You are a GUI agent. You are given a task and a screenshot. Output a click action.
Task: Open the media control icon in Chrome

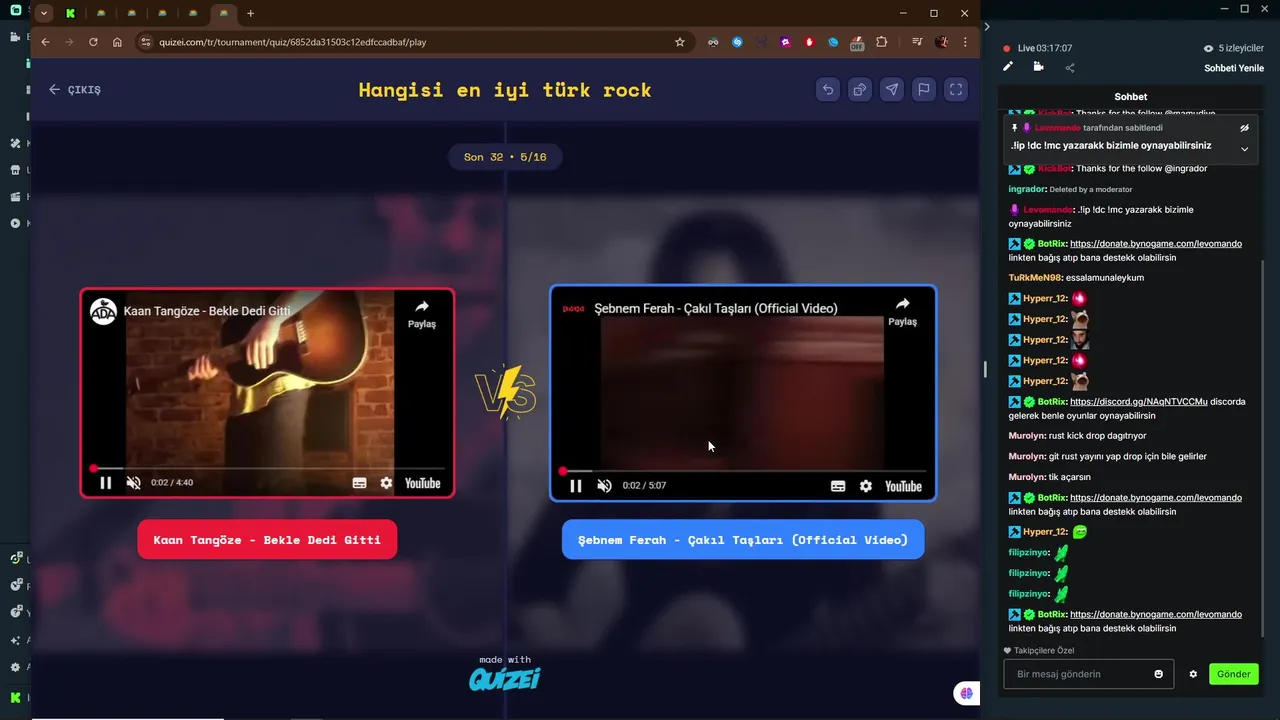click(917, 42)
